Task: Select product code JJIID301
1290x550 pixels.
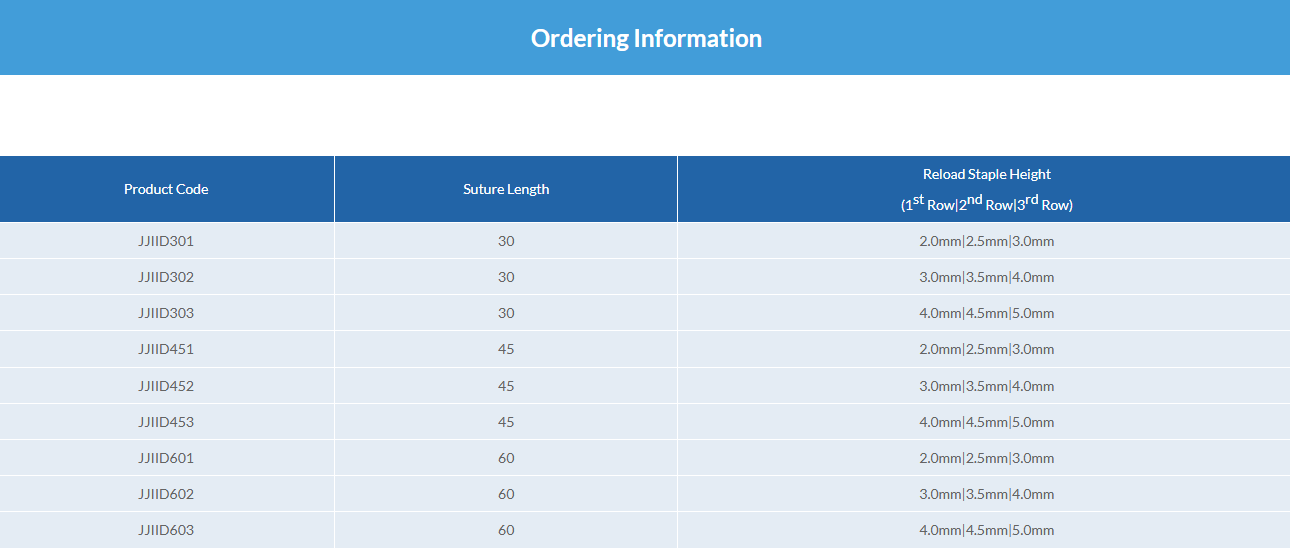Action: (x=166, y=241)
